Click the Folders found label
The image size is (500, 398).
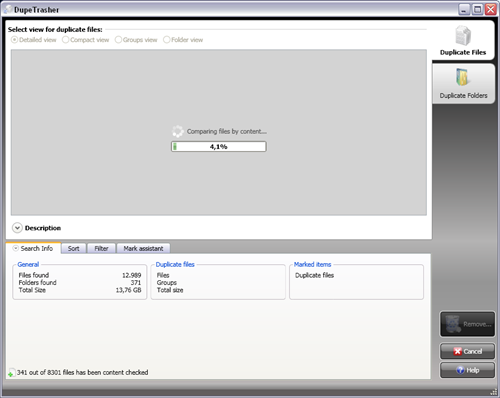(x=37, y=283)
